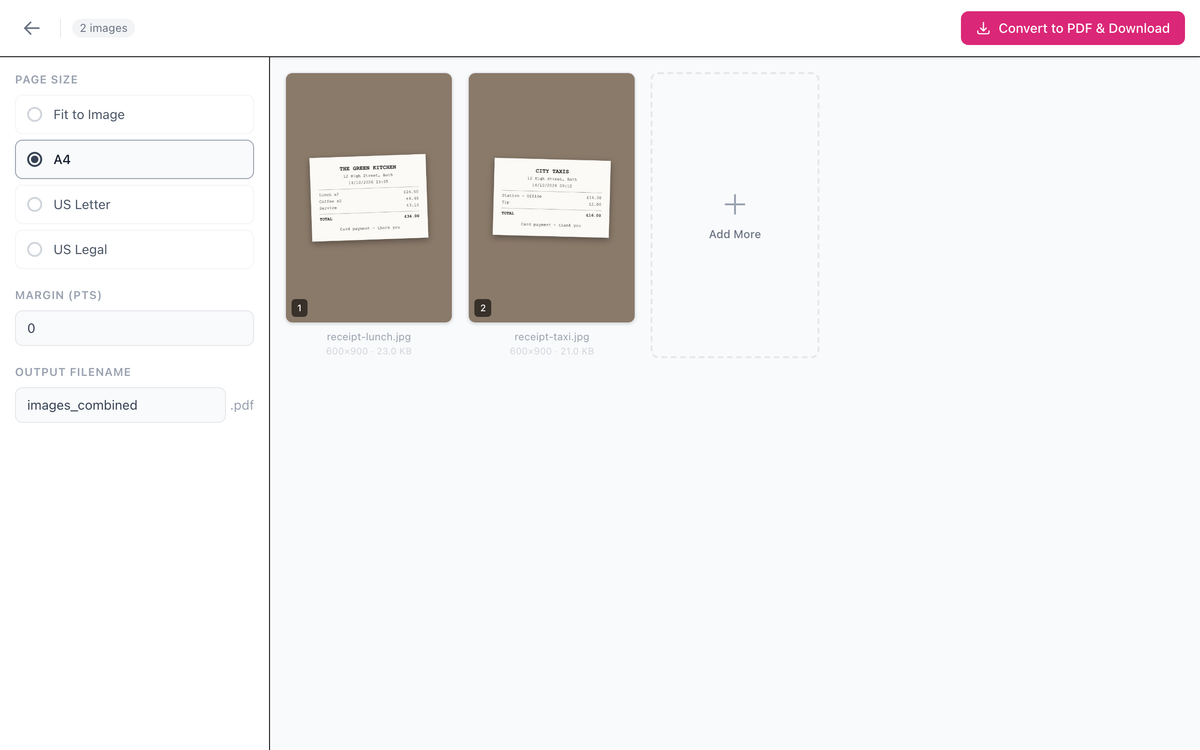Viewport: 1200px width, 750px height.
Task: Open the receipt-taxi.jpg thumbnail
Action: click(x=552, y=198)
